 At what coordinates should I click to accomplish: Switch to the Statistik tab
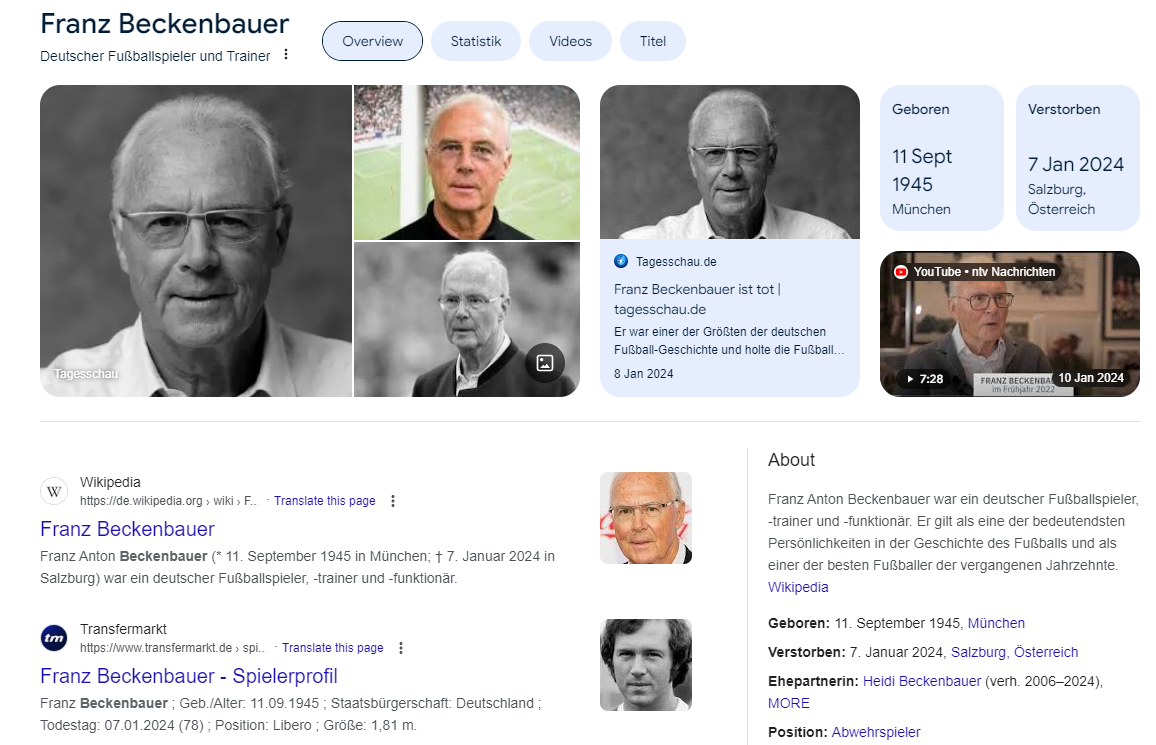click(476, 41)
